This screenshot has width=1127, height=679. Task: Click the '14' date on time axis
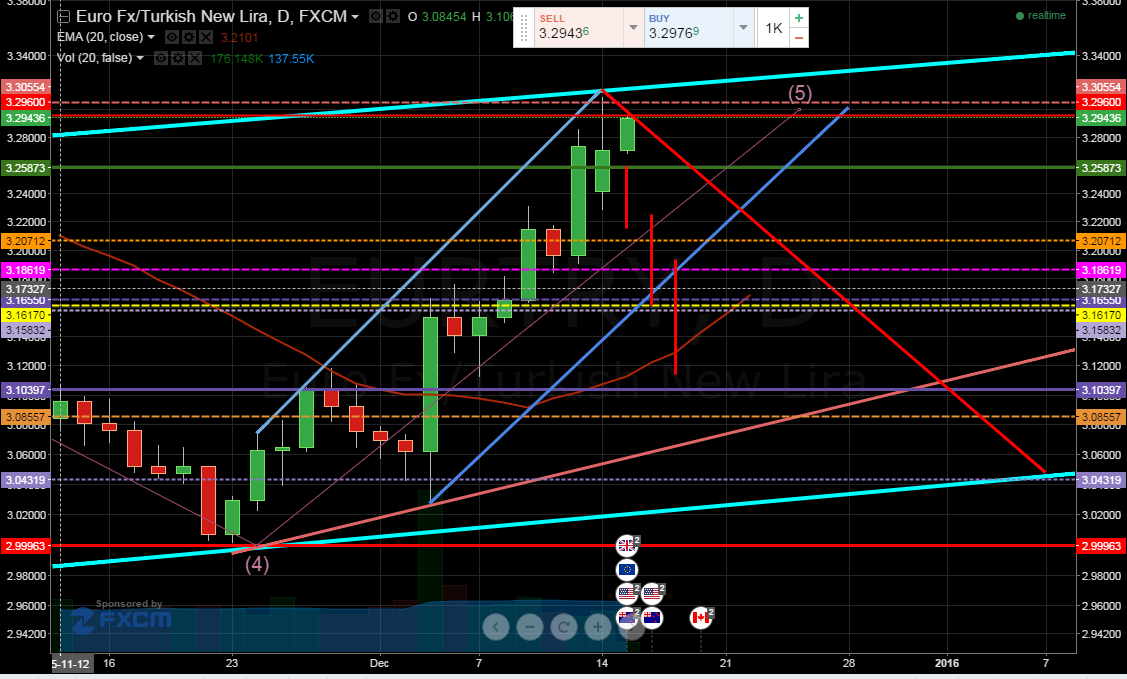point(602,662)
